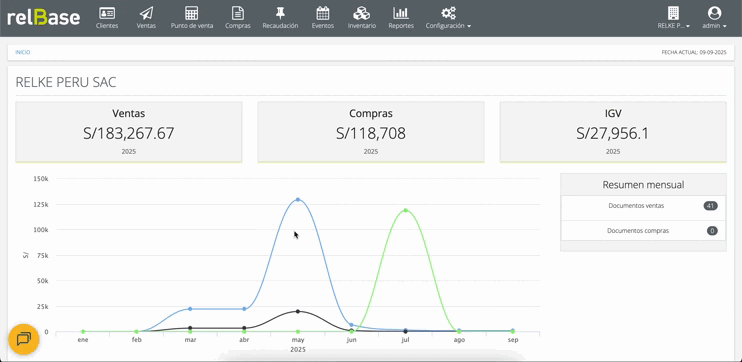Viewport: 742px width, 362px height.
Task: Click the jul month axis label
Action: pyautogui.click(x=406, y=340)
